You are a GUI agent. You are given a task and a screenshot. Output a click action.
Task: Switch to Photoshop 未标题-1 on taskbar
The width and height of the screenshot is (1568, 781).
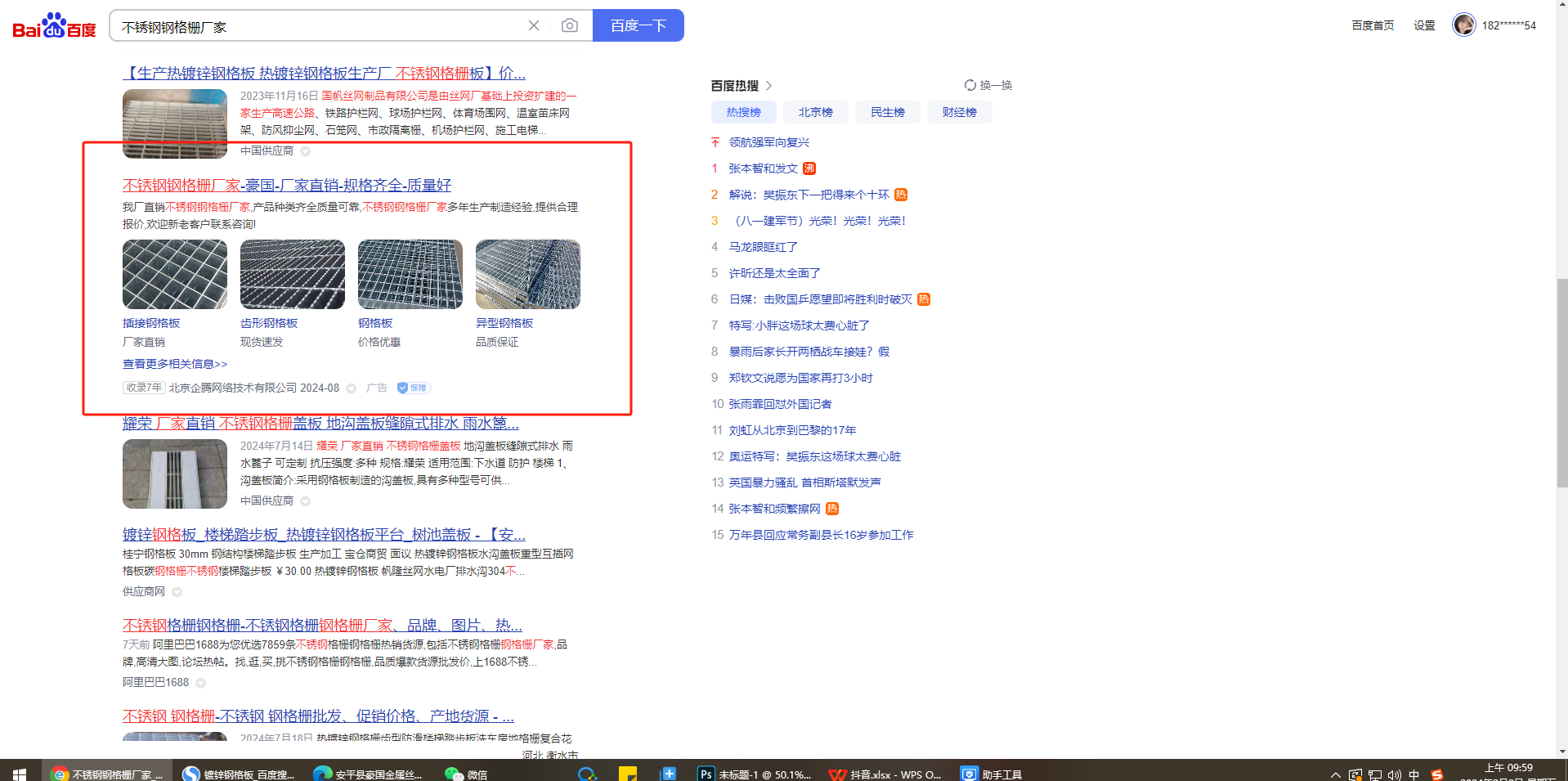(755, 774)
